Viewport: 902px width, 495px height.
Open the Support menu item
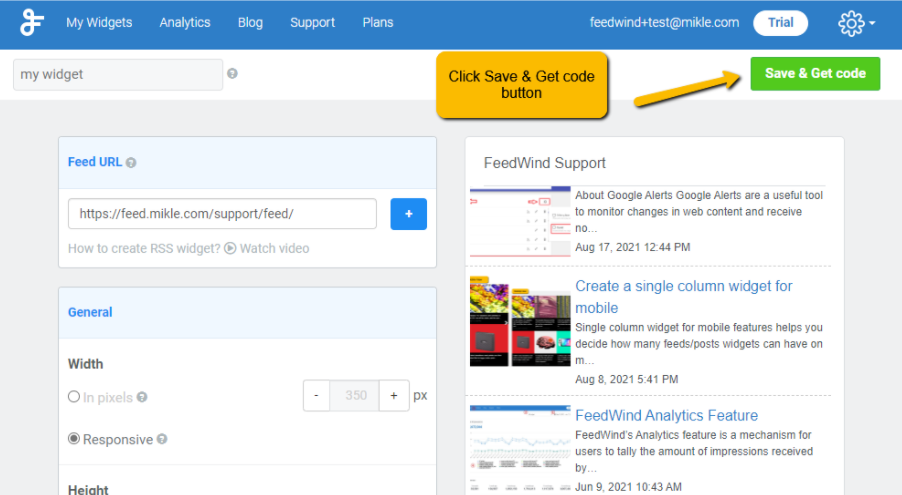tap(312, 22)
